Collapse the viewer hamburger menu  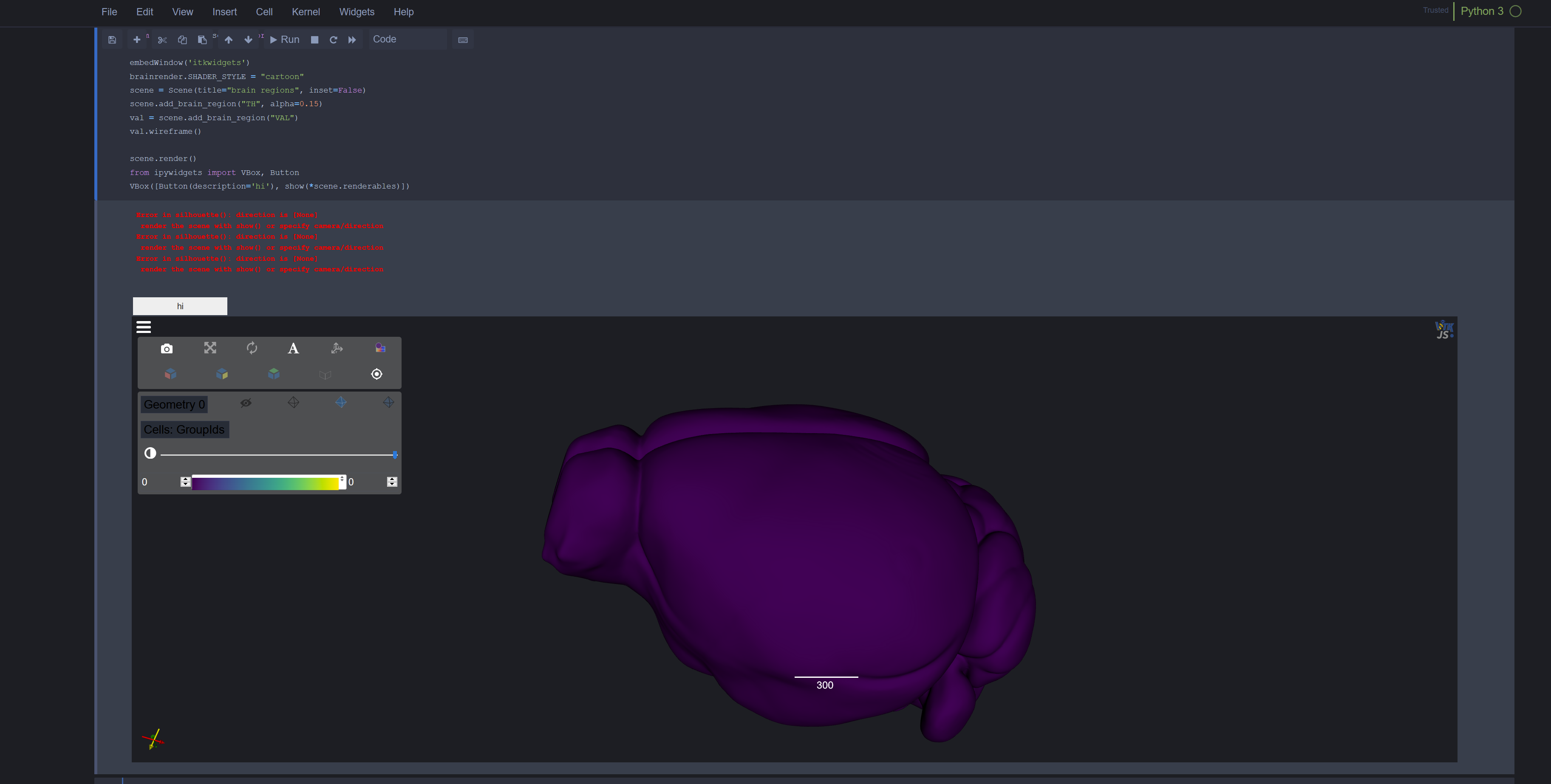(143, 327)
